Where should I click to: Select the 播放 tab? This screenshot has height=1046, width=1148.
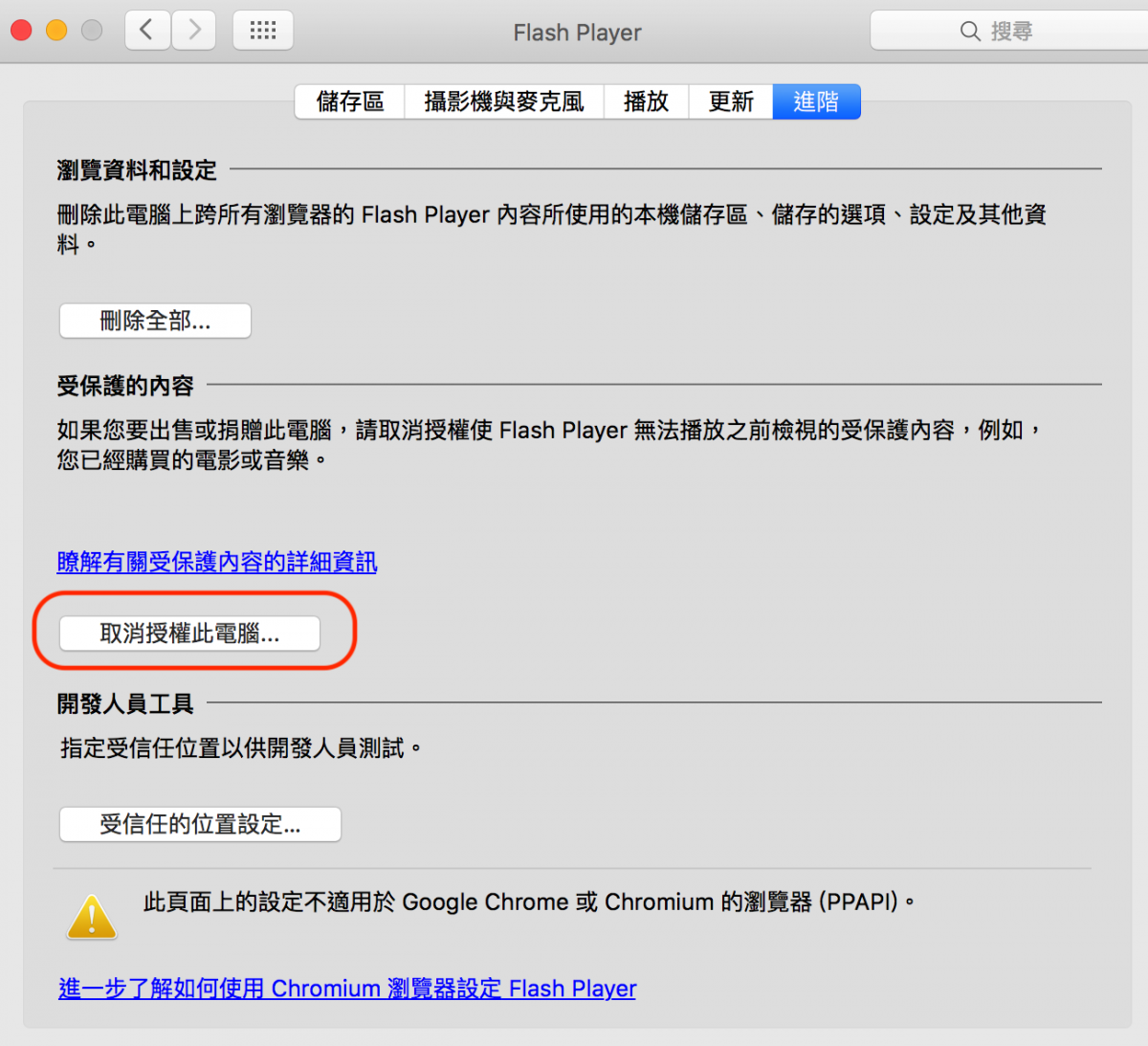click(x=646, y=101)
